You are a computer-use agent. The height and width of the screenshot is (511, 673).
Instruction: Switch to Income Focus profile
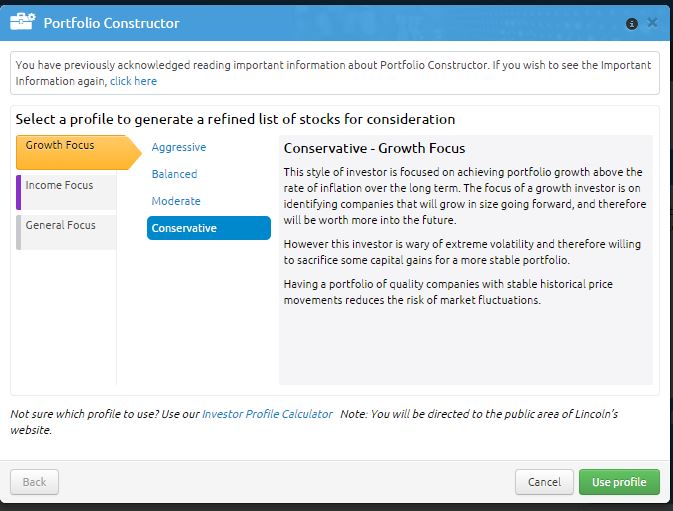(66, 192)
